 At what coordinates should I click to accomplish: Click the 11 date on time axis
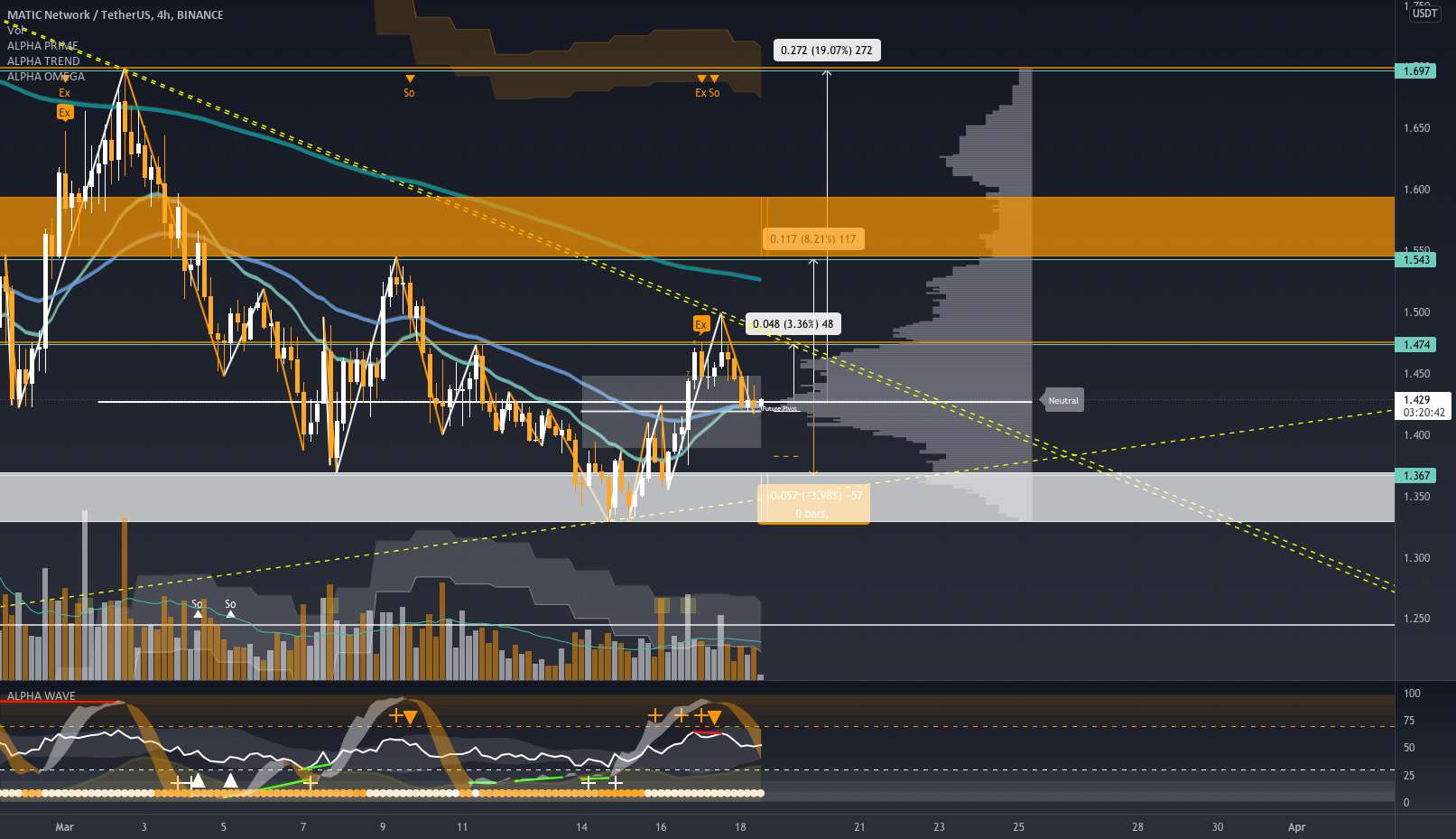point(462,826)
